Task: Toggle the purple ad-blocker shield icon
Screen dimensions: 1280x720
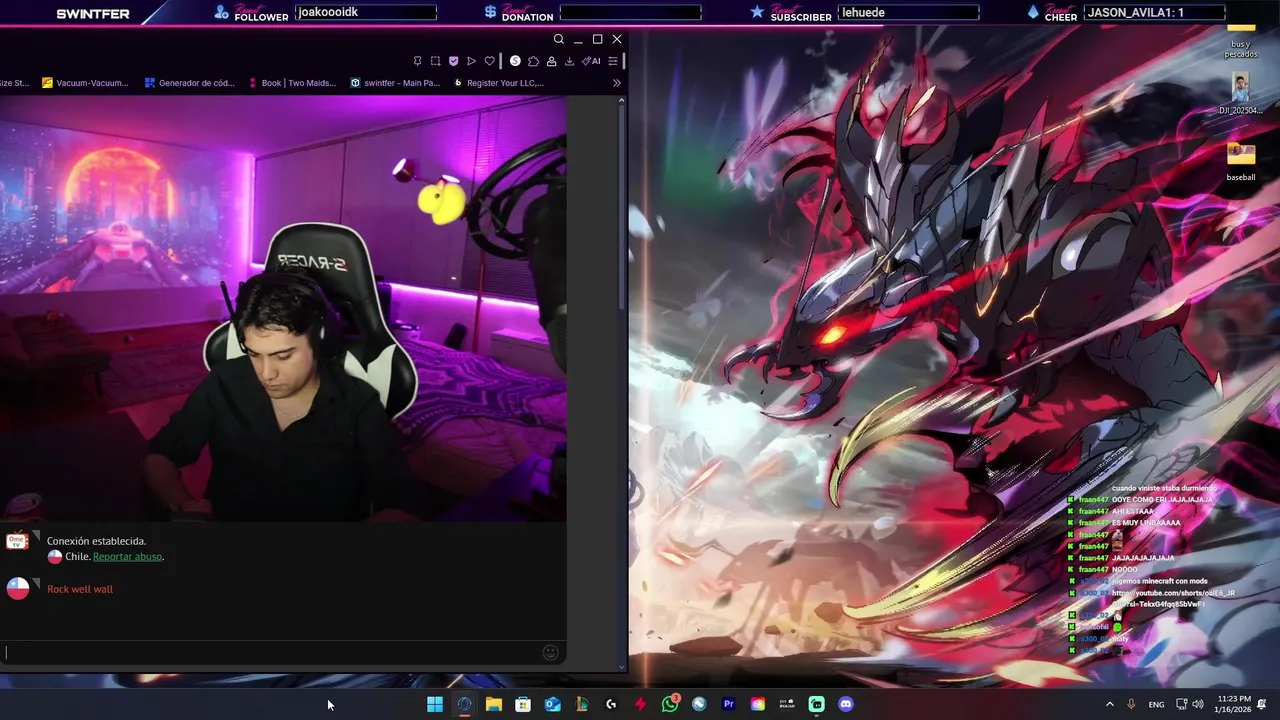Action: (453, 61)
